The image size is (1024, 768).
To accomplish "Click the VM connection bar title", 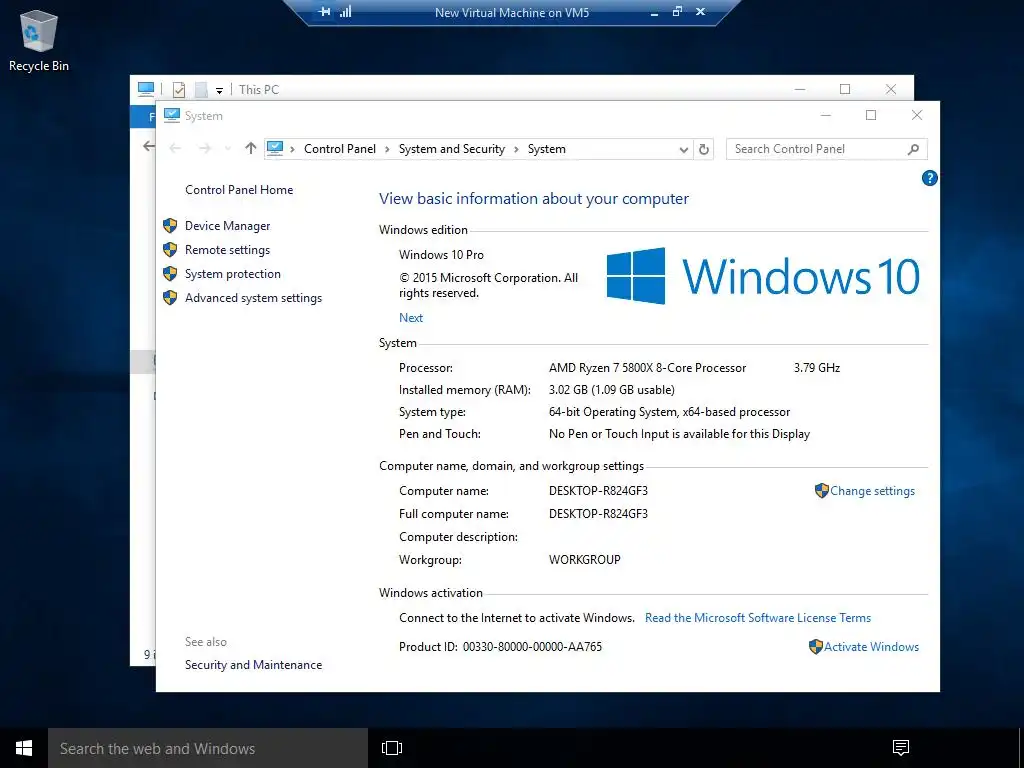I will (512, 12).
